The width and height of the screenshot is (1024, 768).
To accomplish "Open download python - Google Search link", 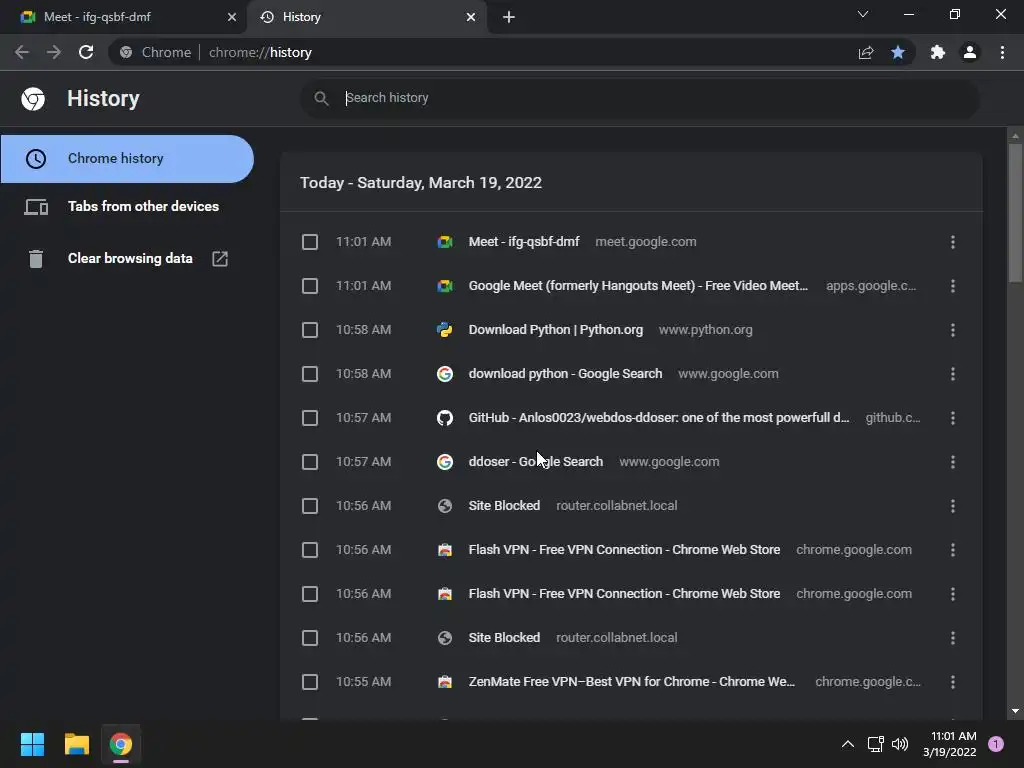I will coord(566,374).
